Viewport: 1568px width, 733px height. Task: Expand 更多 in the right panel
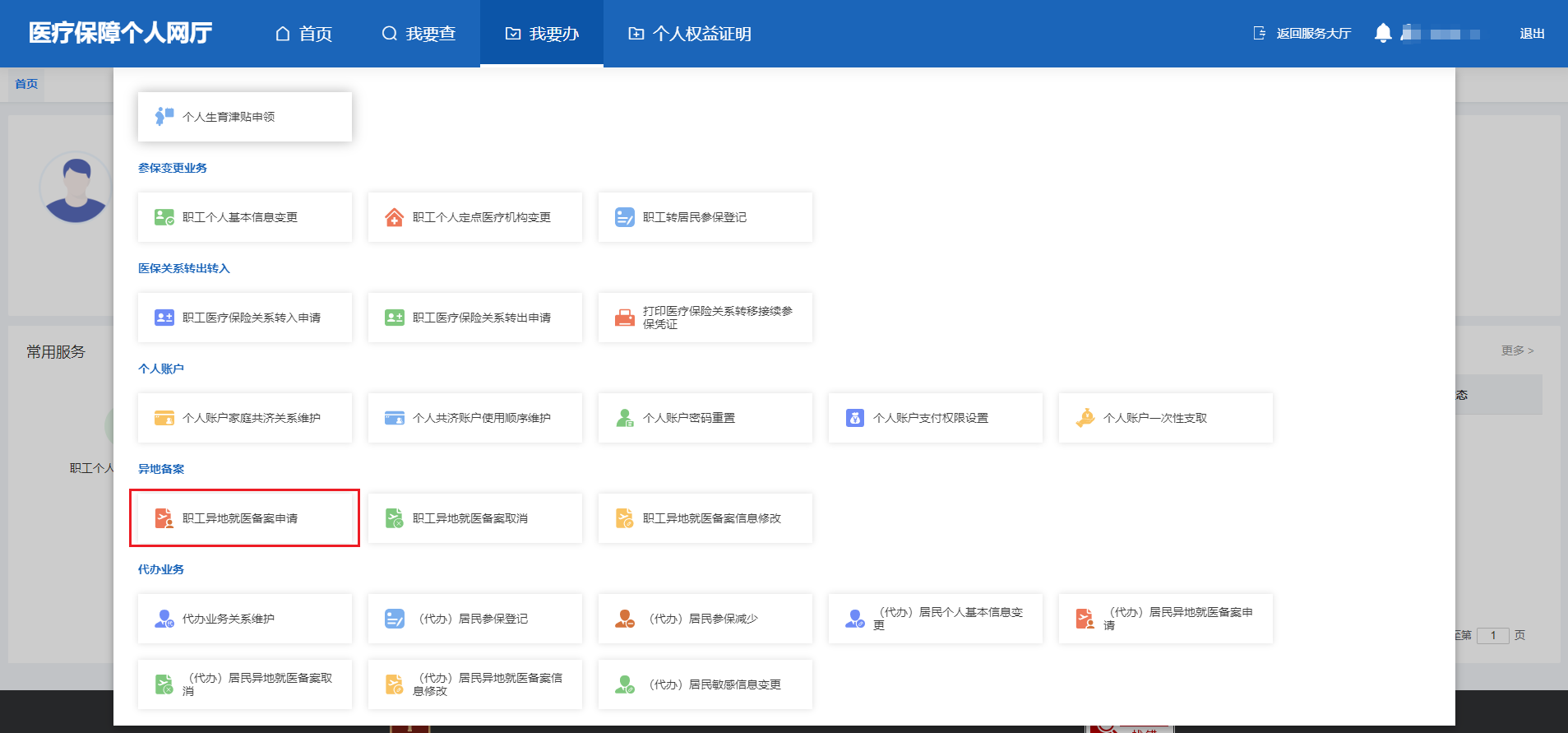(1517, 350)
